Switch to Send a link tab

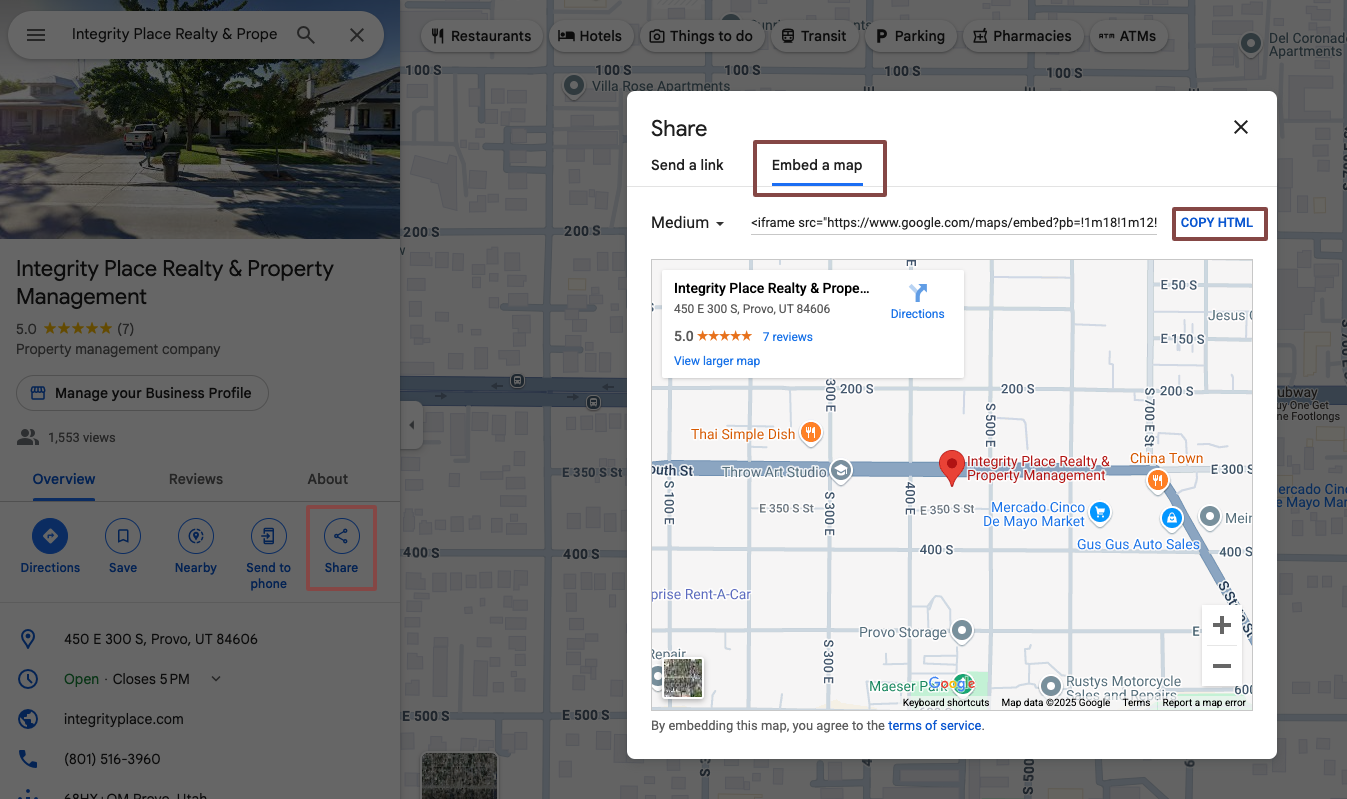[x=687, y=165]
